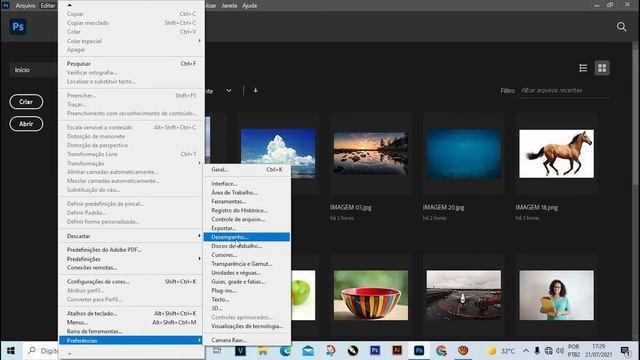Viewport: 640px width, 360px height.
Task: Click the Windows taskbar search box
Action: [40, 351]
